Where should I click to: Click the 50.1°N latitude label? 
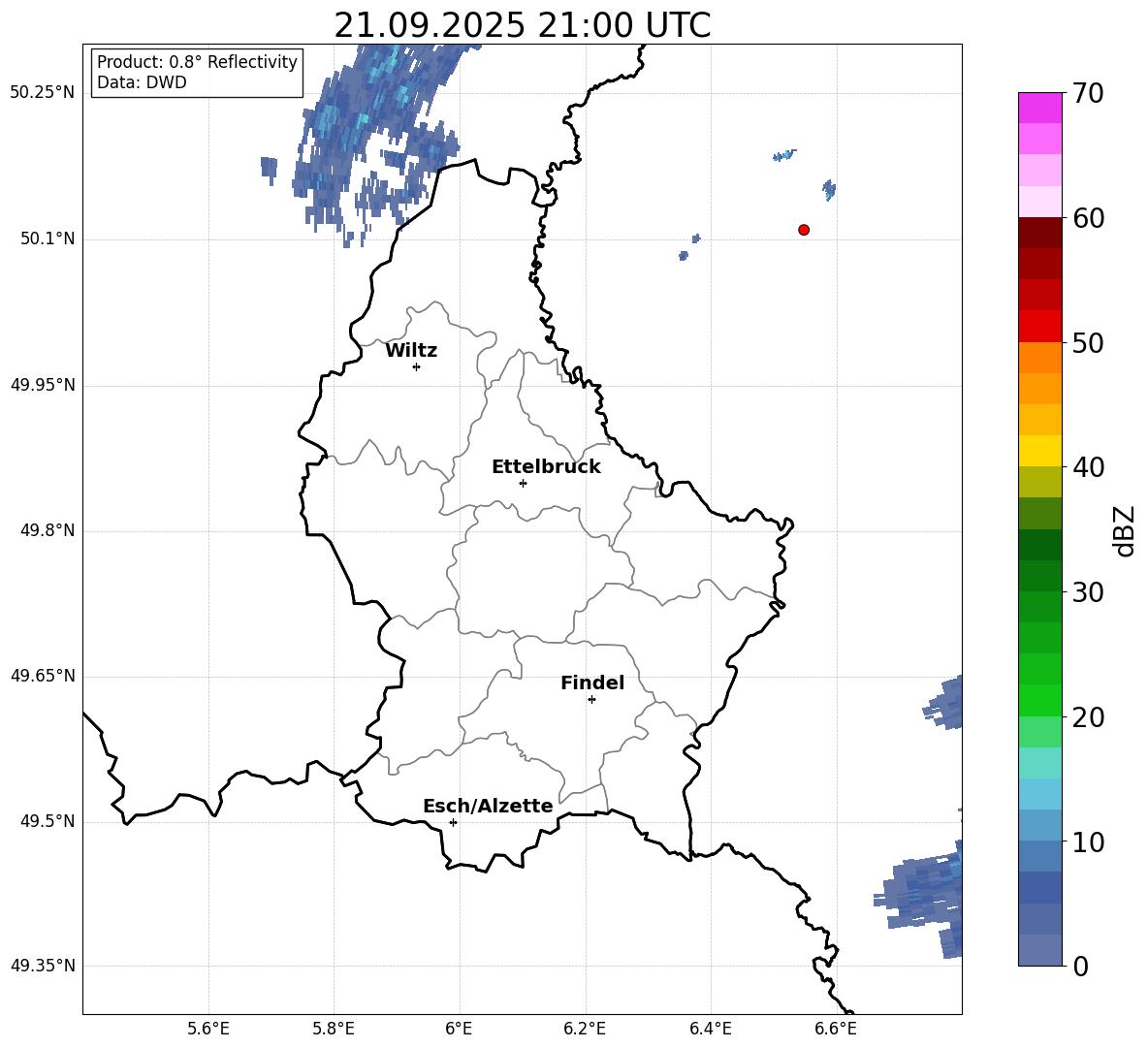(x=48, y=238)
